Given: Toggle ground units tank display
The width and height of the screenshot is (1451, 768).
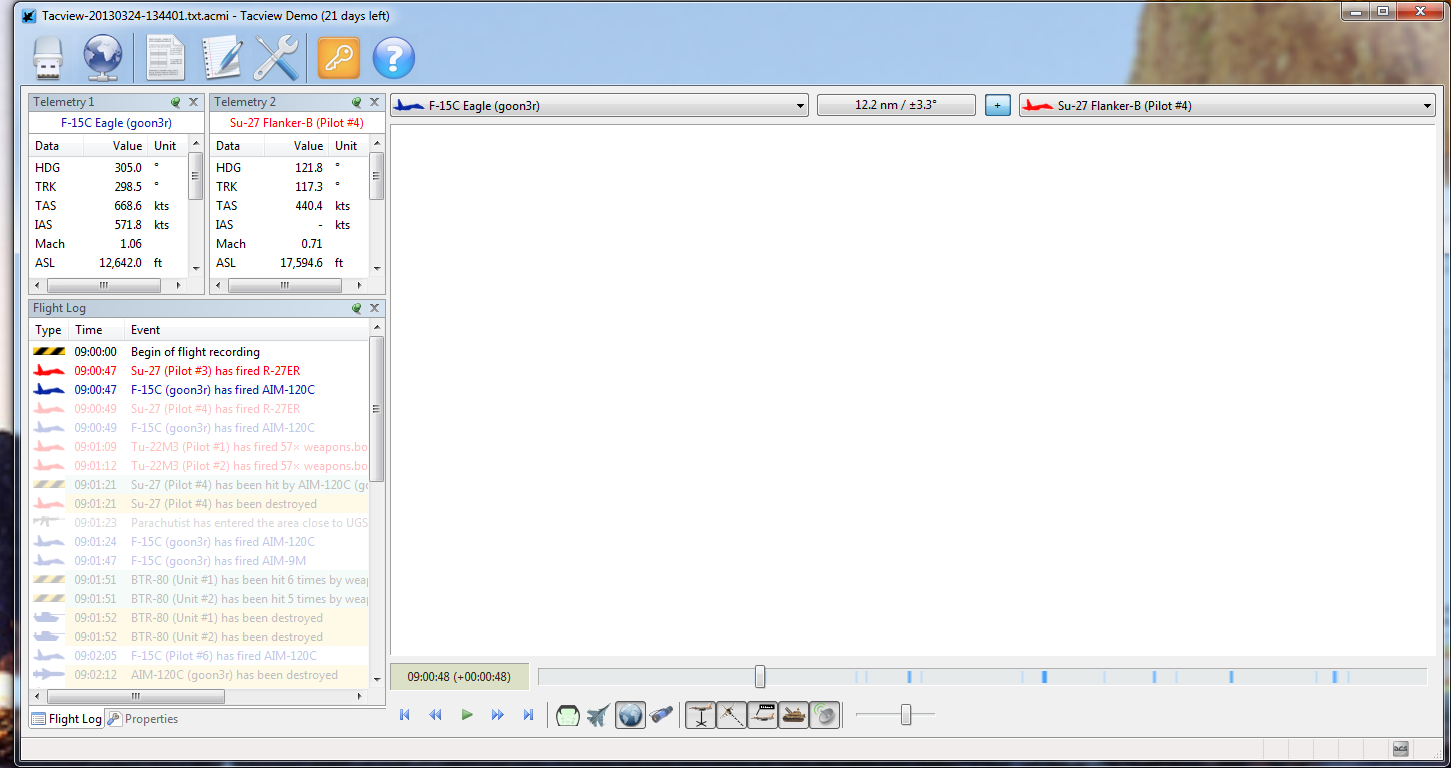Looking at the screenshot, I should point(793,715).
